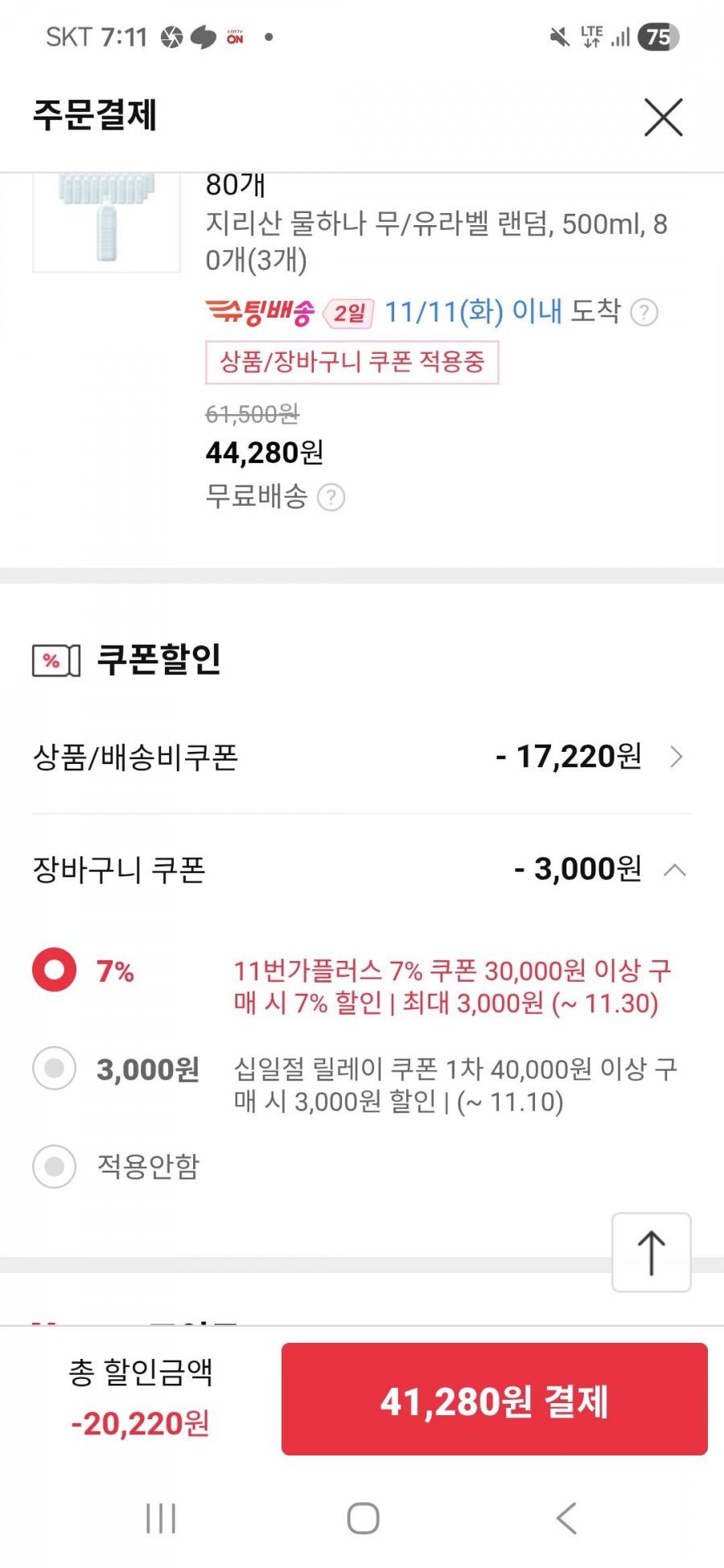Tap the Android home button

coord(363,1518)
